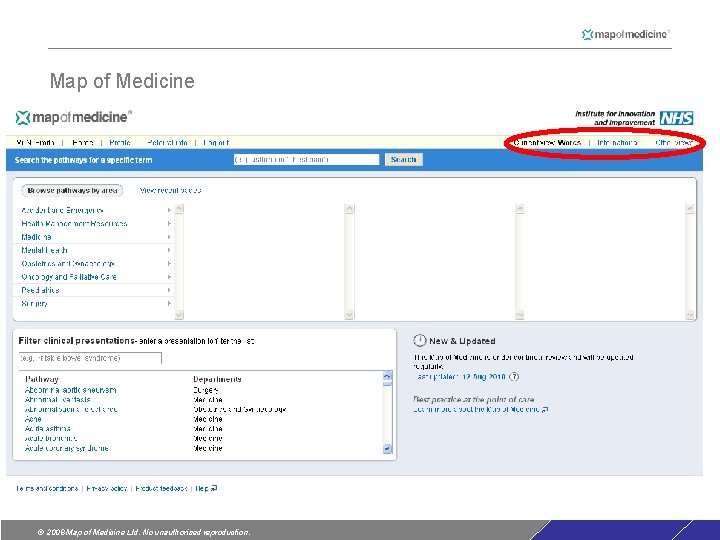Click the pathway list scrollbar up arrow
720x540 pixels.
click(x=387, y=376)
